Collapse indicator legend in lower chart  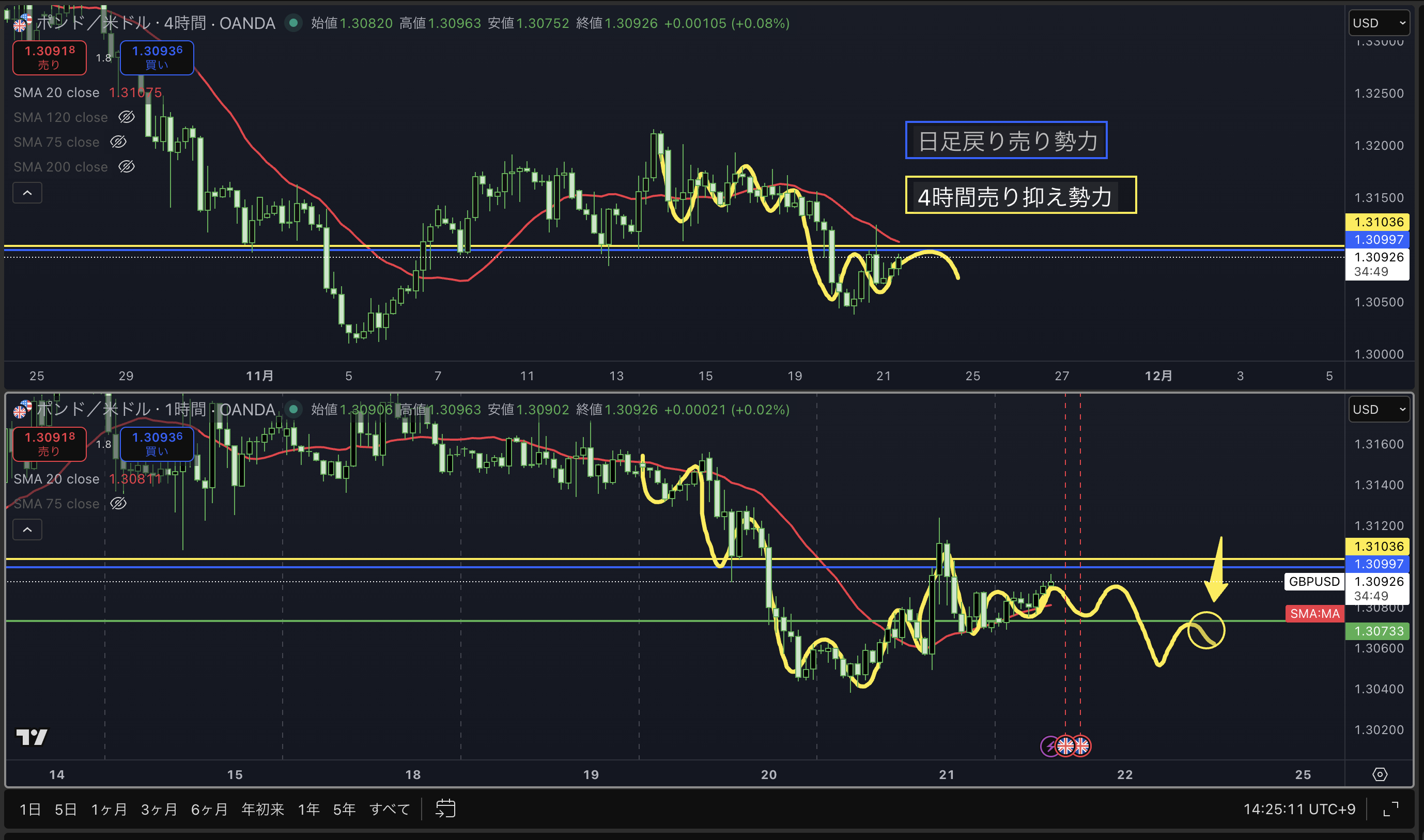point(27,530)
